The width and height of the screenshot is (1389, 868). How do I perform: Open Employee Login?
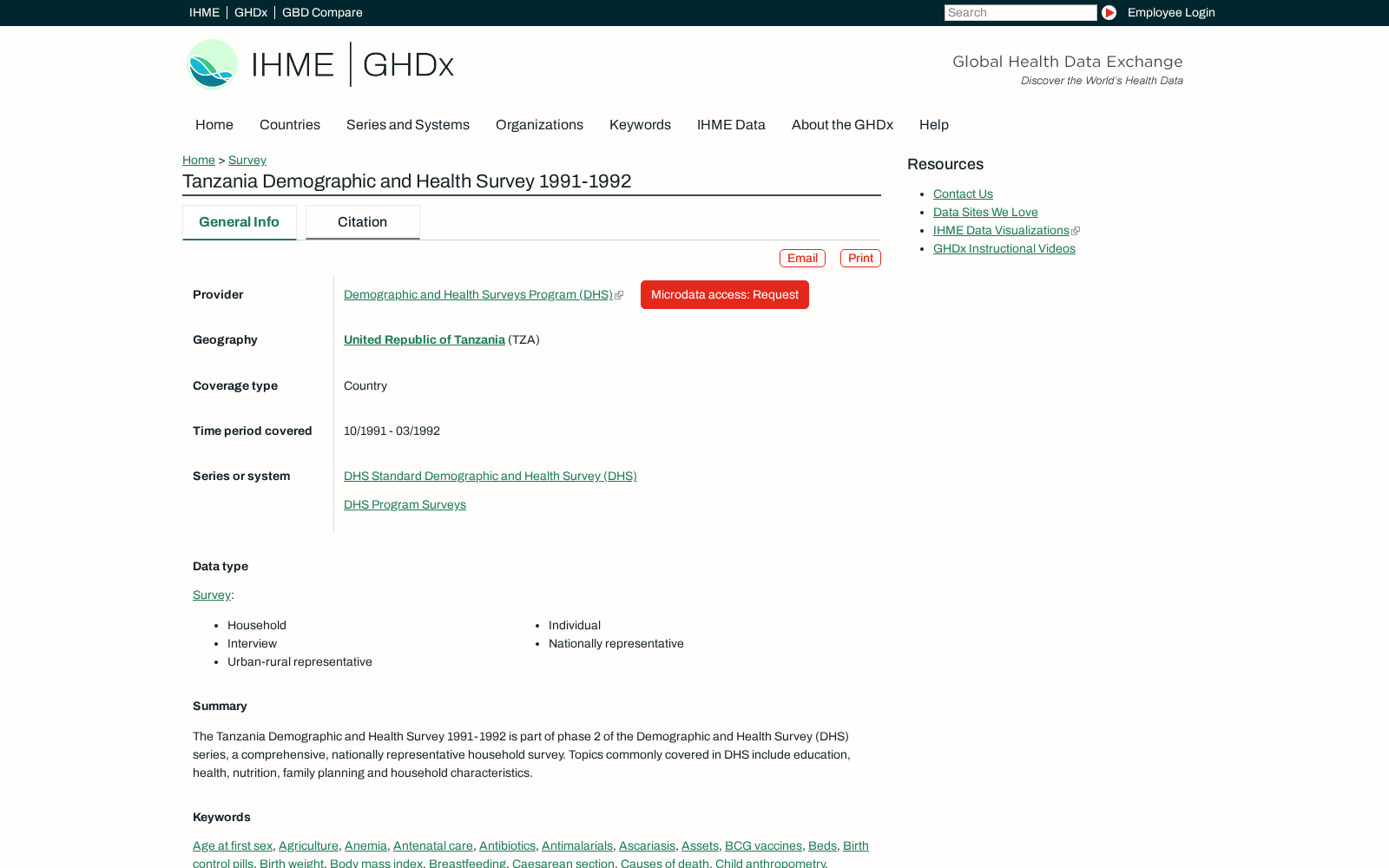(x=1171, y=12)
